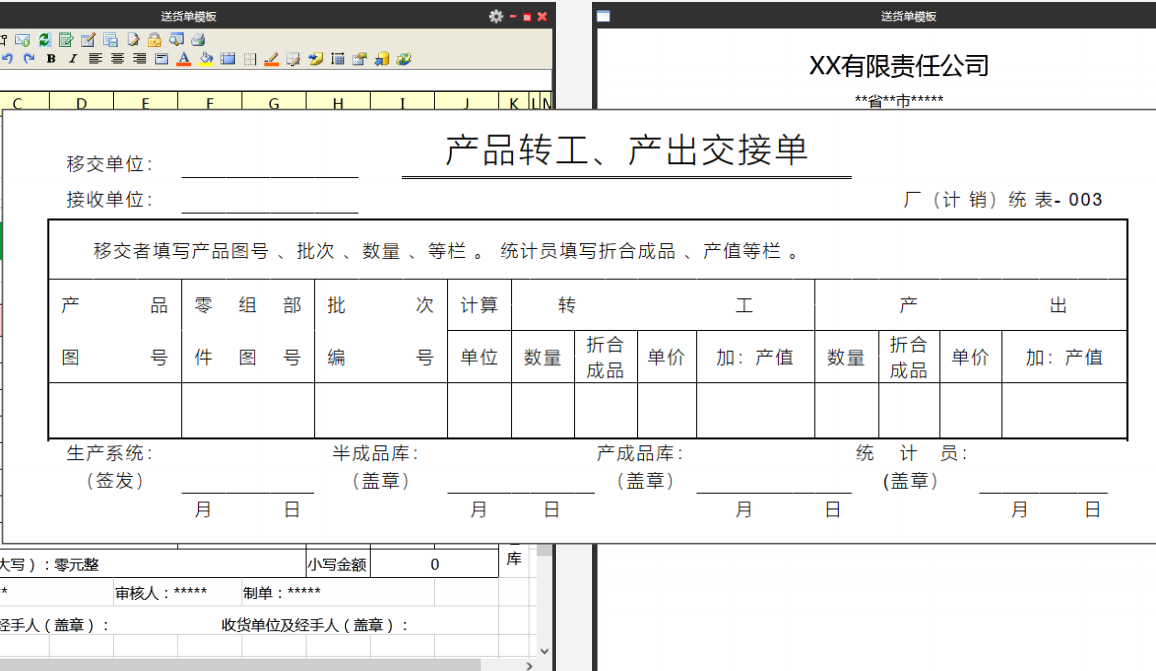This screenshot has width=1156, height=671.
Task: Click horizontal scrollbar right arrow
Action: [529, 665]
